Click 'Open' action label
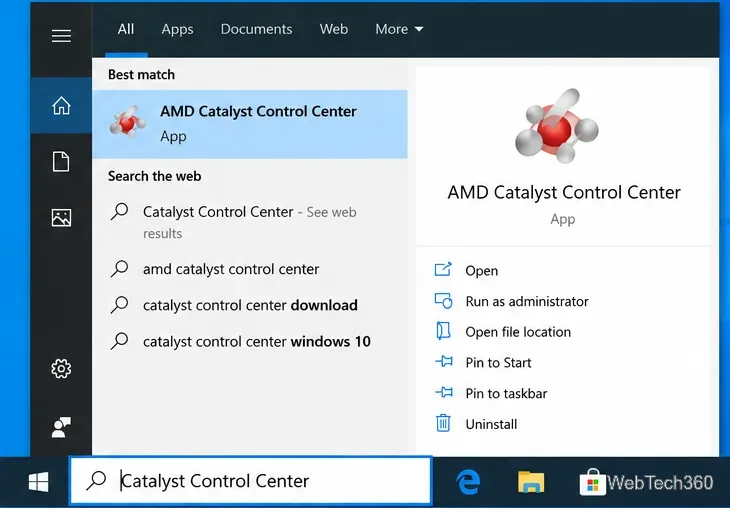The width and height of the screenshot is (730, 508). pos(481,271)
